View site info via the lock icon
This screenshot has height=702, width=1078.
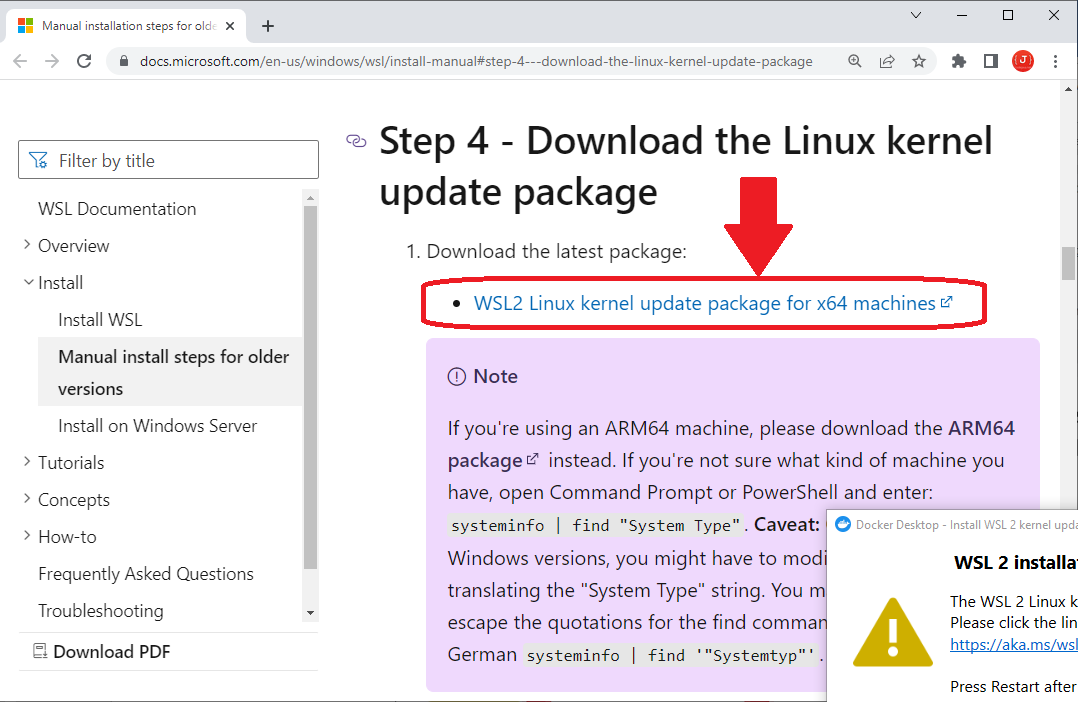124,61
